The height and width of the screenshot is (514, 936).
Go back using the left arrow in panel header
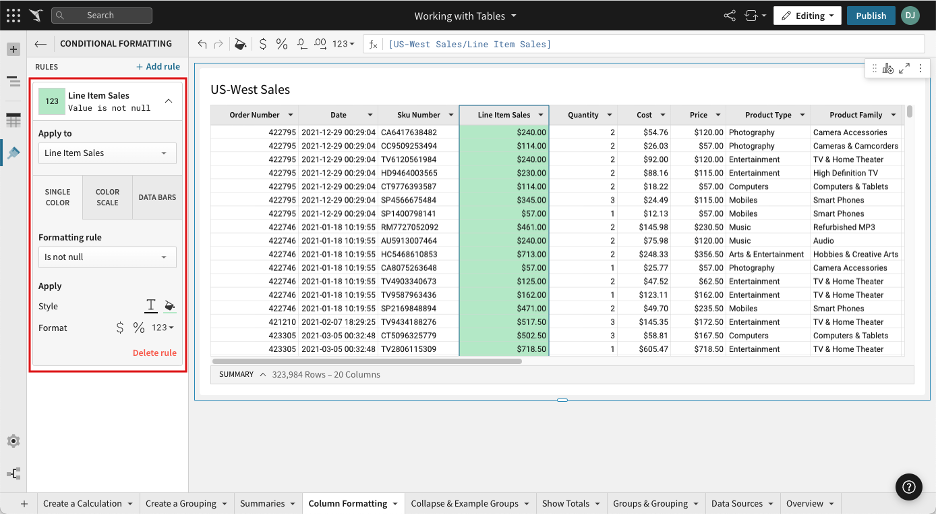coord(40,44)
